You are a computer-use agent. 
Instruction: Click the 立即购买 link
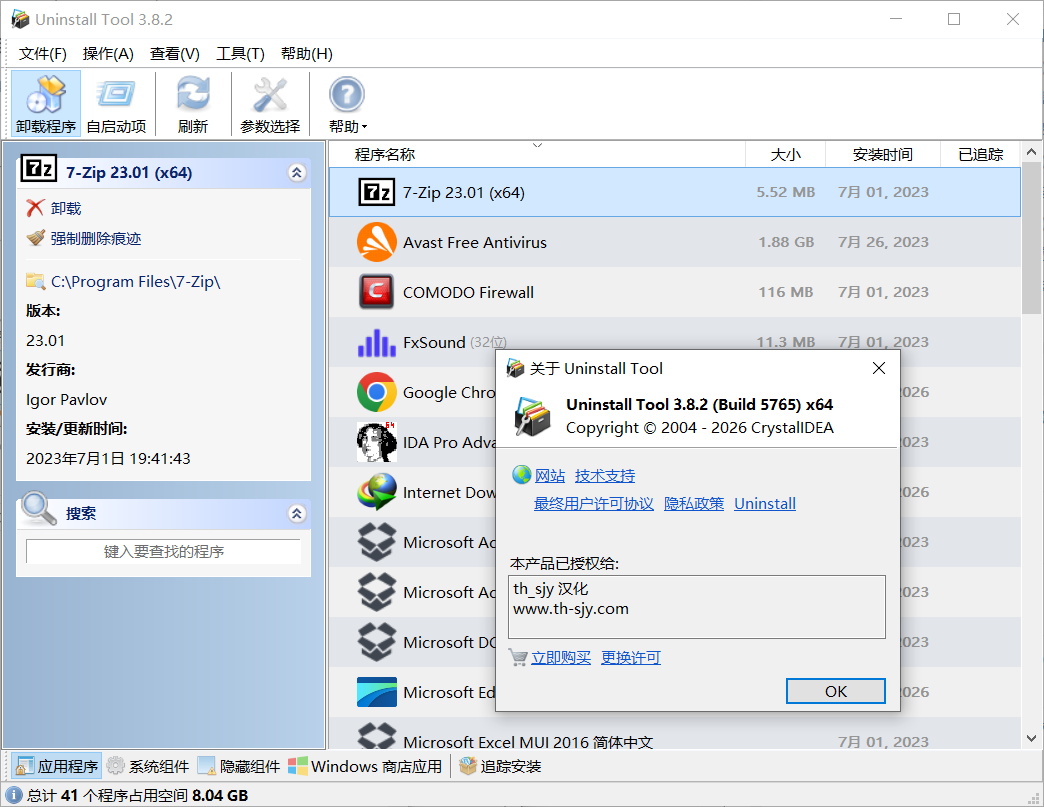[x=561, y=657]
